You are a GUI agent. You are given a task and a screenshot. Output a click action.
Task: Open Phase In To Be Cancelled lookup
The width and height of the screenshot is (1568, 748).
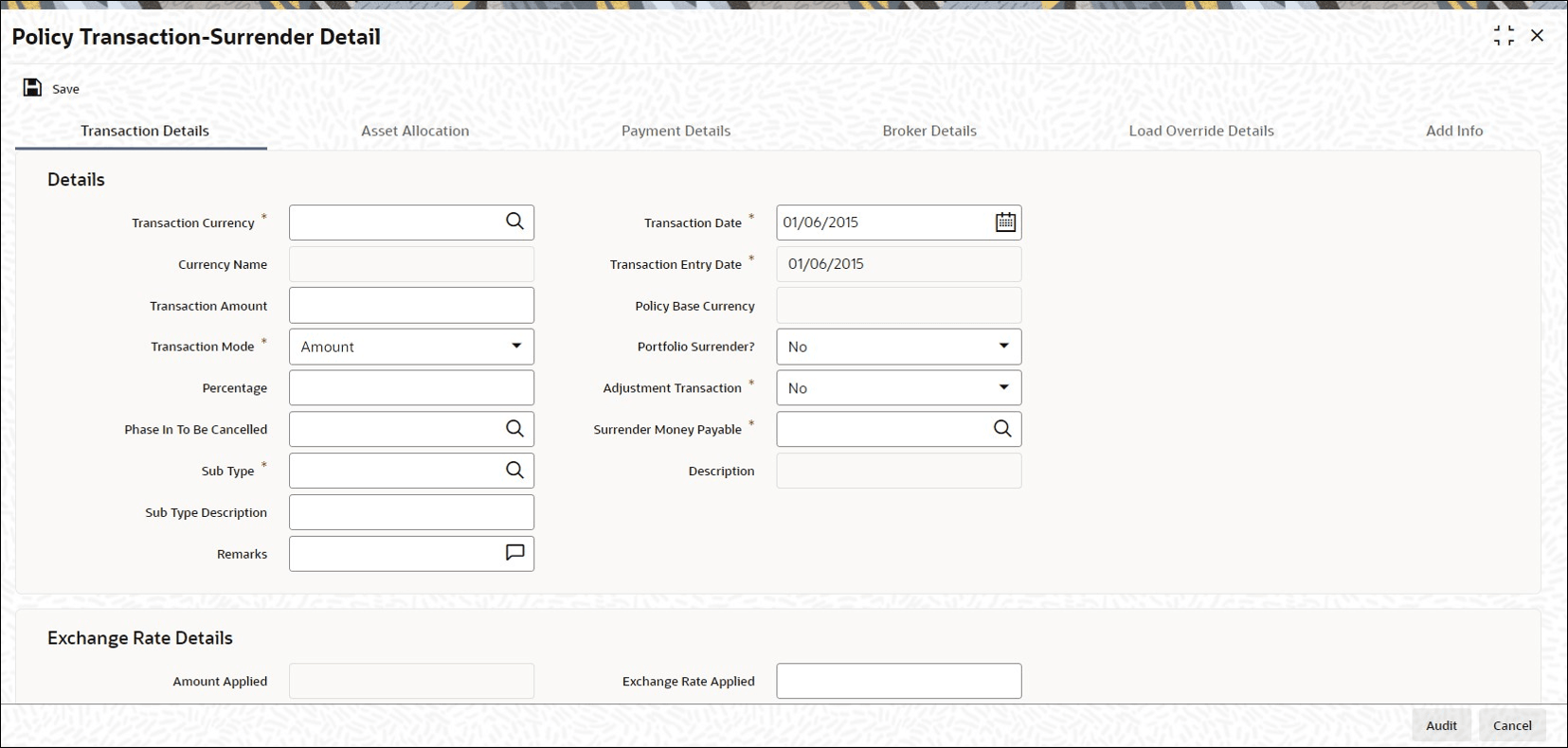pos(514,429)
